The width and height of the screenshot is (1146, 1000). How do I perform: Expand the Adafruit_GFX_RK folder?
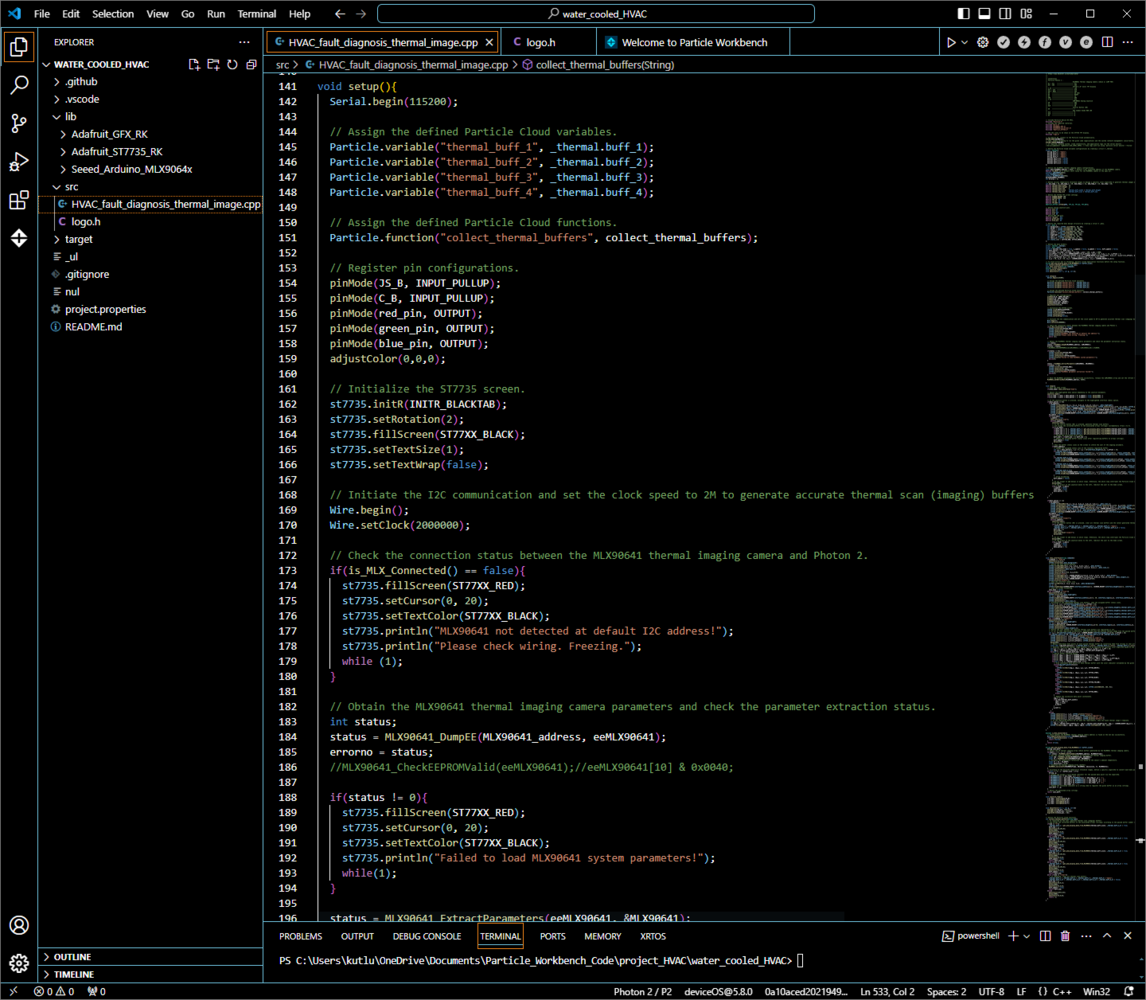click(x=110, y=134)
